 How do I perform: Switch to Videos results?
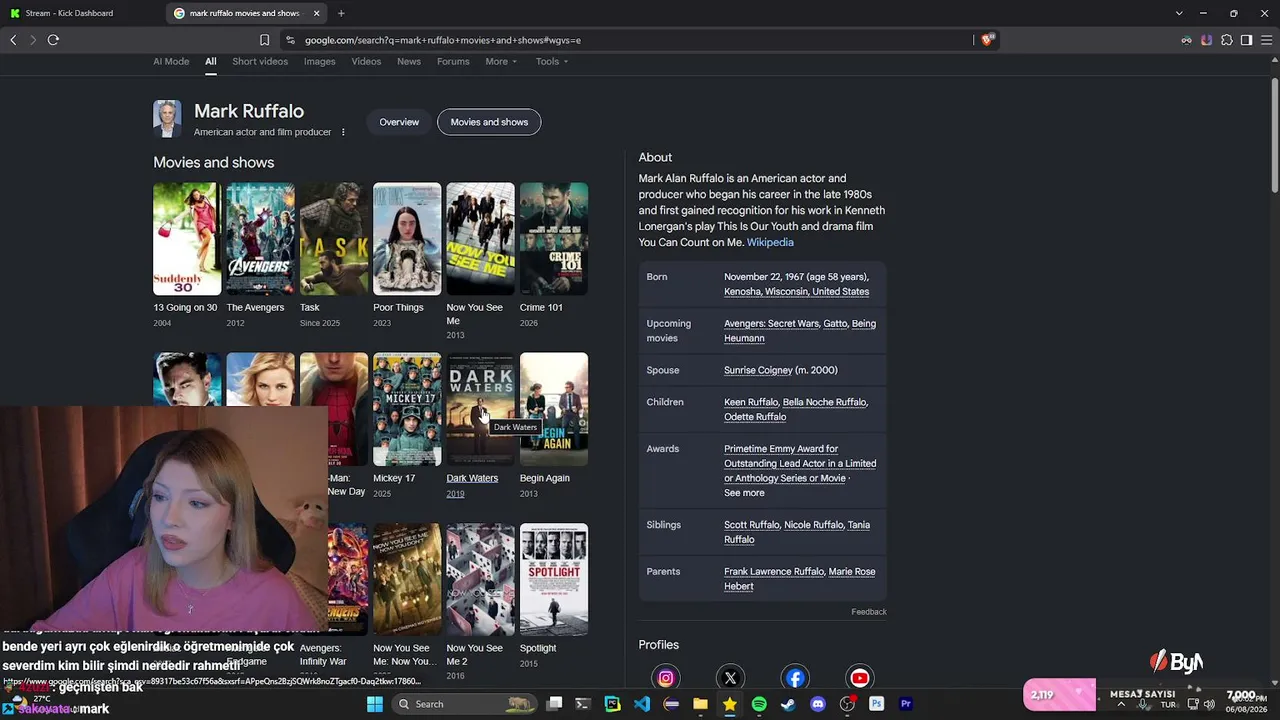(366, 62)
